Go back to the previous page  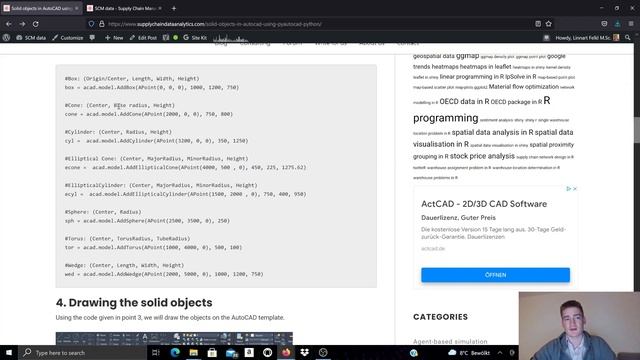coord(9,24)
